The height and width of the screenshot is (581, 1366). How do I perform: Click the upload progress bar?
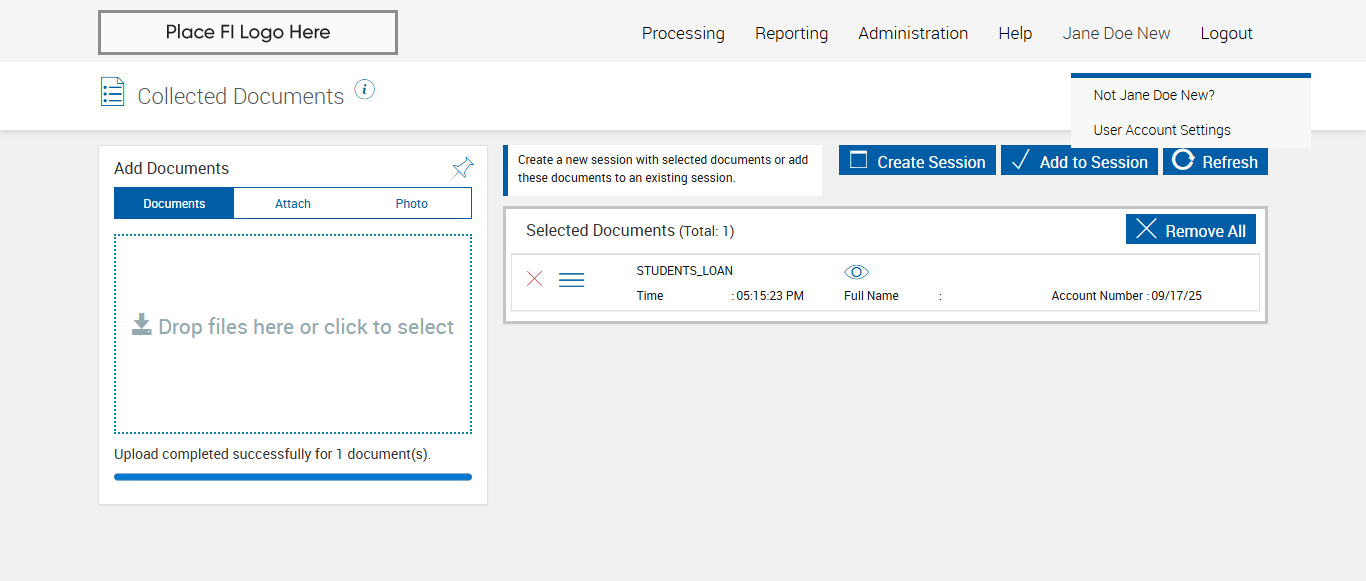pyautogui.click(x=293, y=477)
